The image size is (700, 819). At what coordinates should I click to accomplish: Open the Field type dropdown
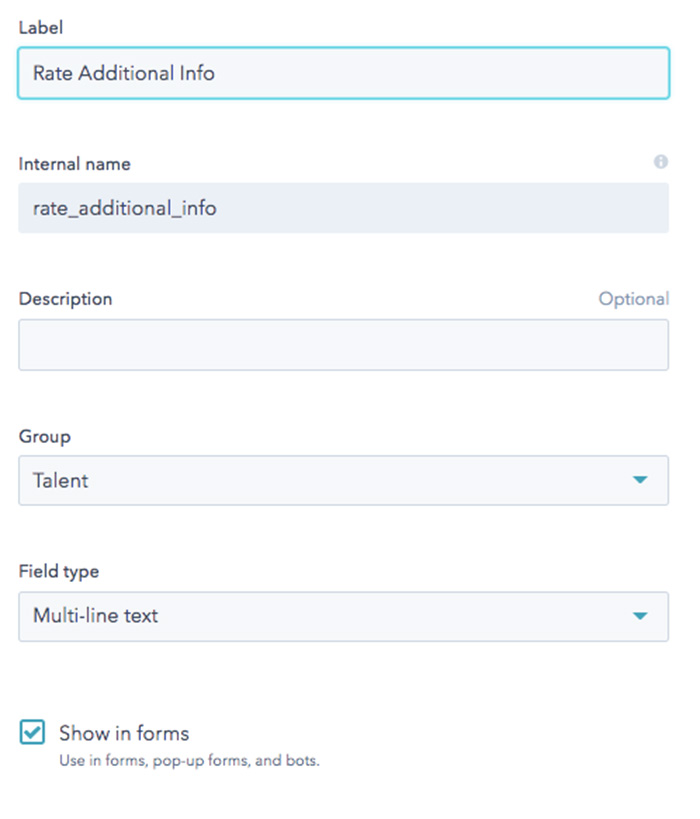coord(344,616)
